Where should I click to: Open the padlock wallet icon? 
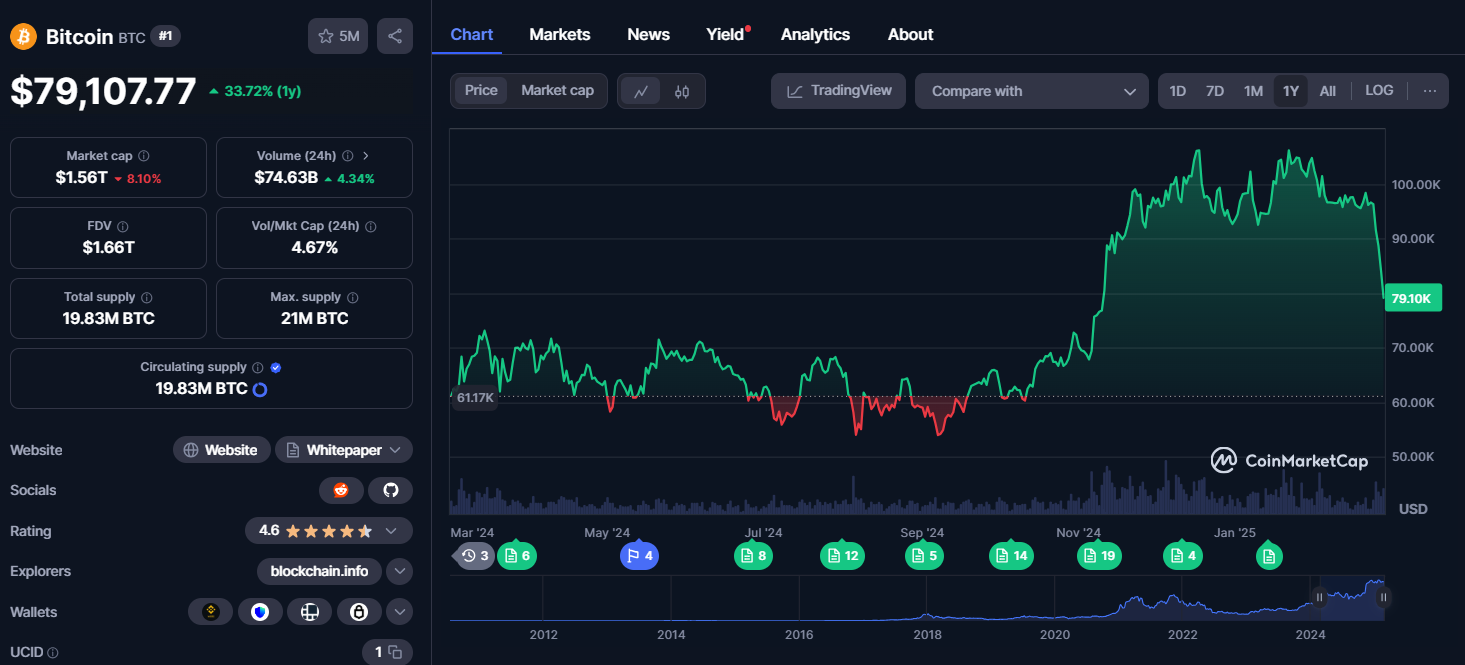coord(359,611)
